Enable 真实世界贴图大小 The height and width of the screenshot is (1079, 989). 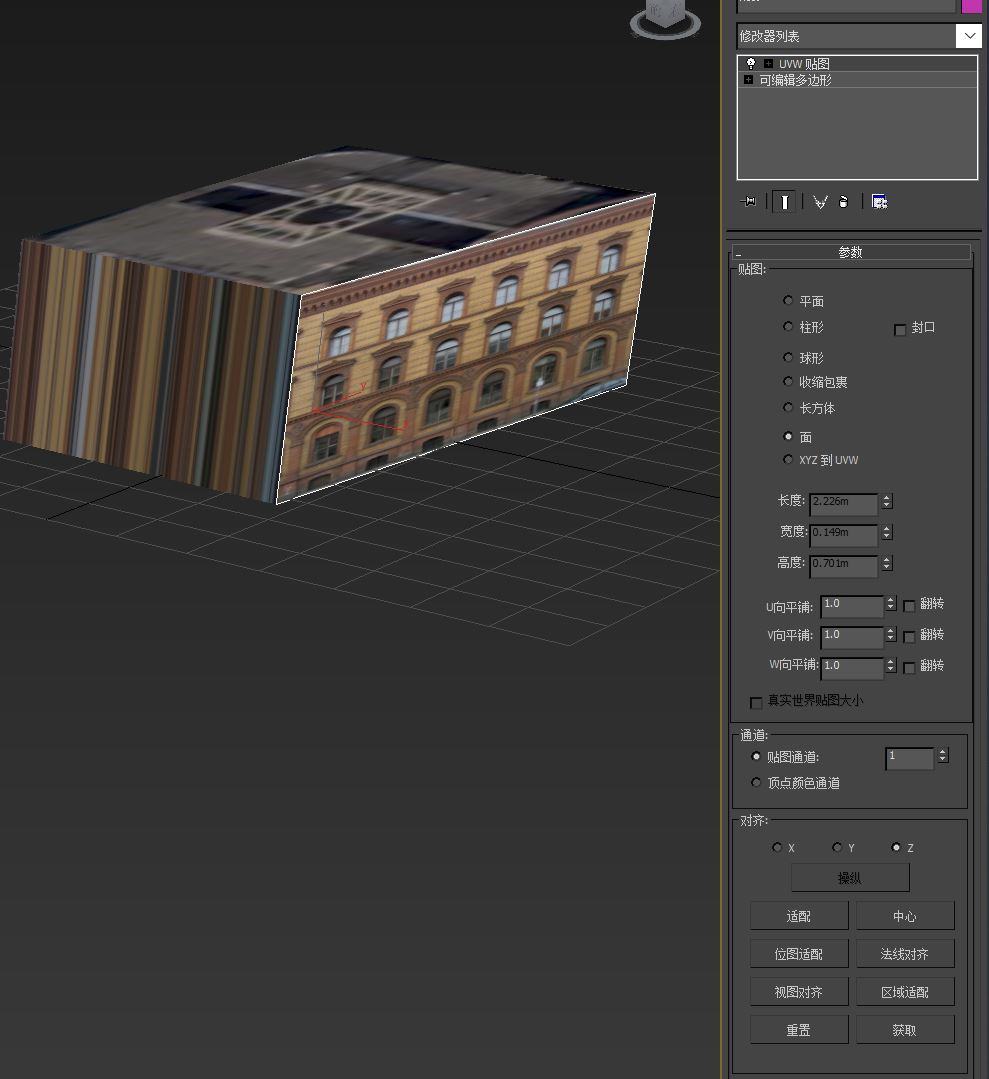756,702
